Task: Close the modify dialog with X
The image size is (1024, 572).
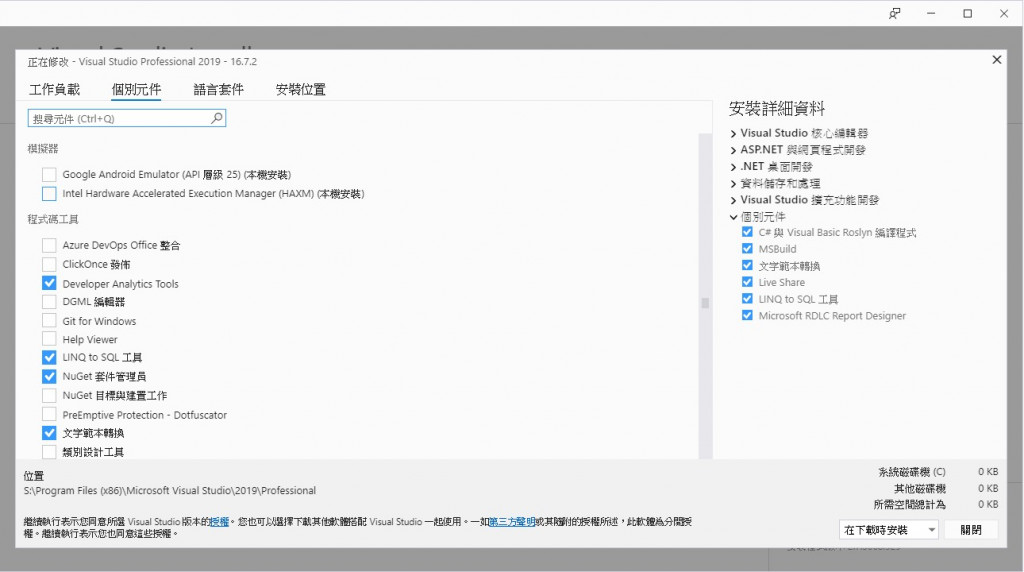Action: coord(997,59)
